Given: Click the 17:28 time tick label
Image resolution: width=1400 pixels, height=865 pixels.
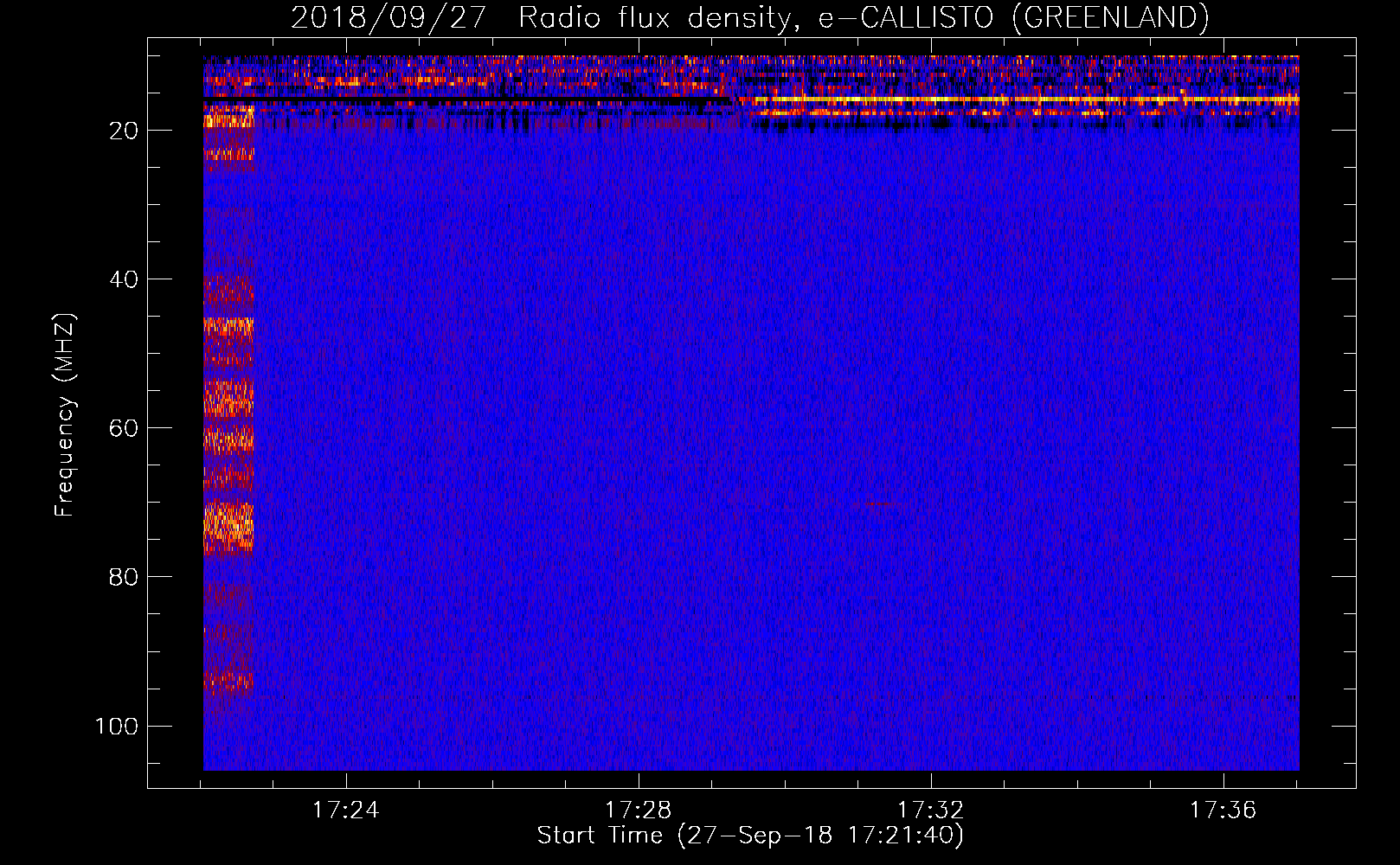Looking at the screenshot, I should click(x=638, y=811).
